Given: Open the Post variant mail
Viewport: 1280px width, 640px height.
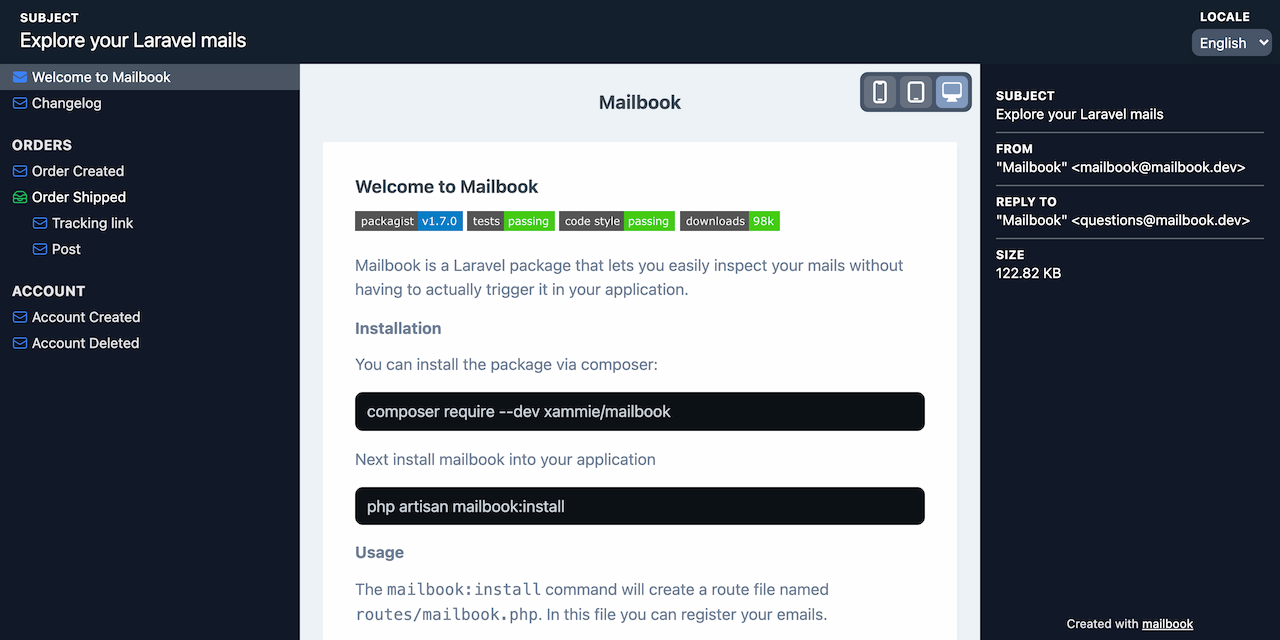Looking at the screenshot, I should pyautogui.click(x=66, y=249).
